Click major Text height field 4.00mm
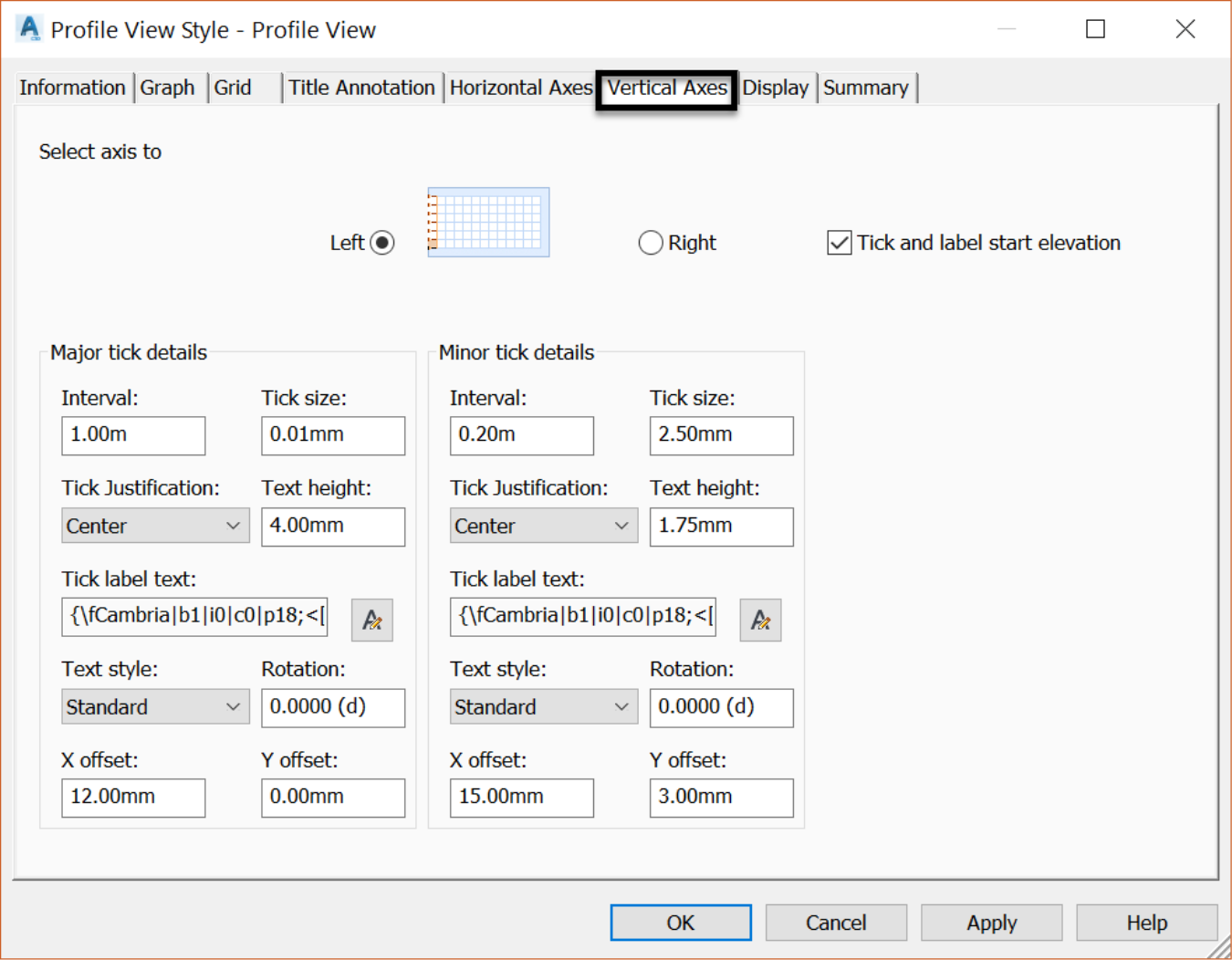This screenshot has width=1232, height=960. click(x=333, y=527)
